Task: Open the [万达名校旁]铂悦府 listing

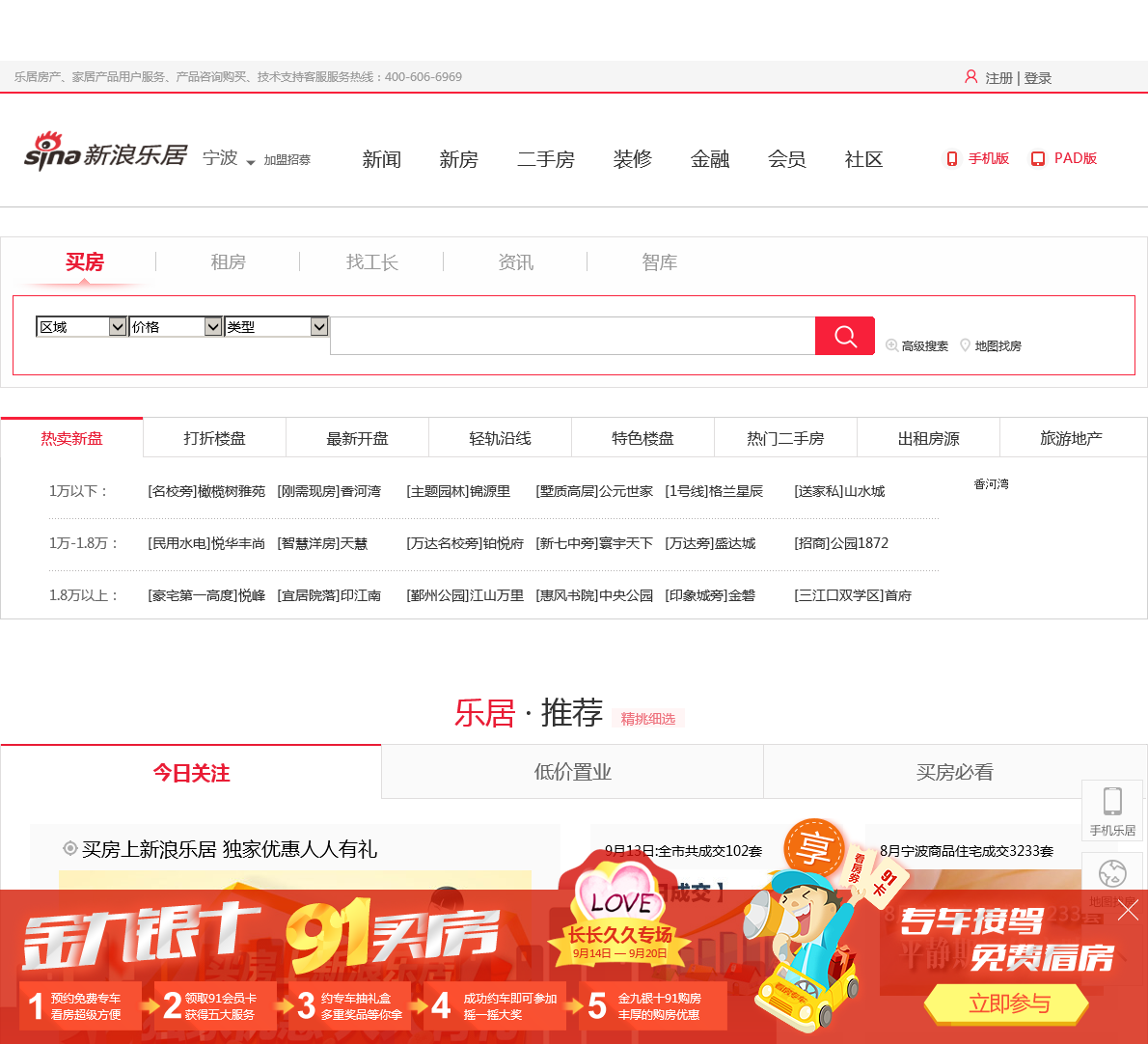Action: 465,543
